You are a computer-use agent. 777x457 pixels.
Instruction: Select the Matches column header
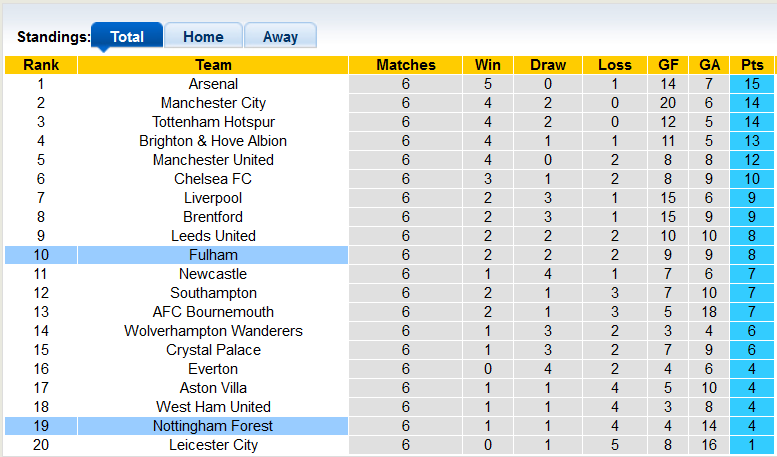(x=406, y=65)
